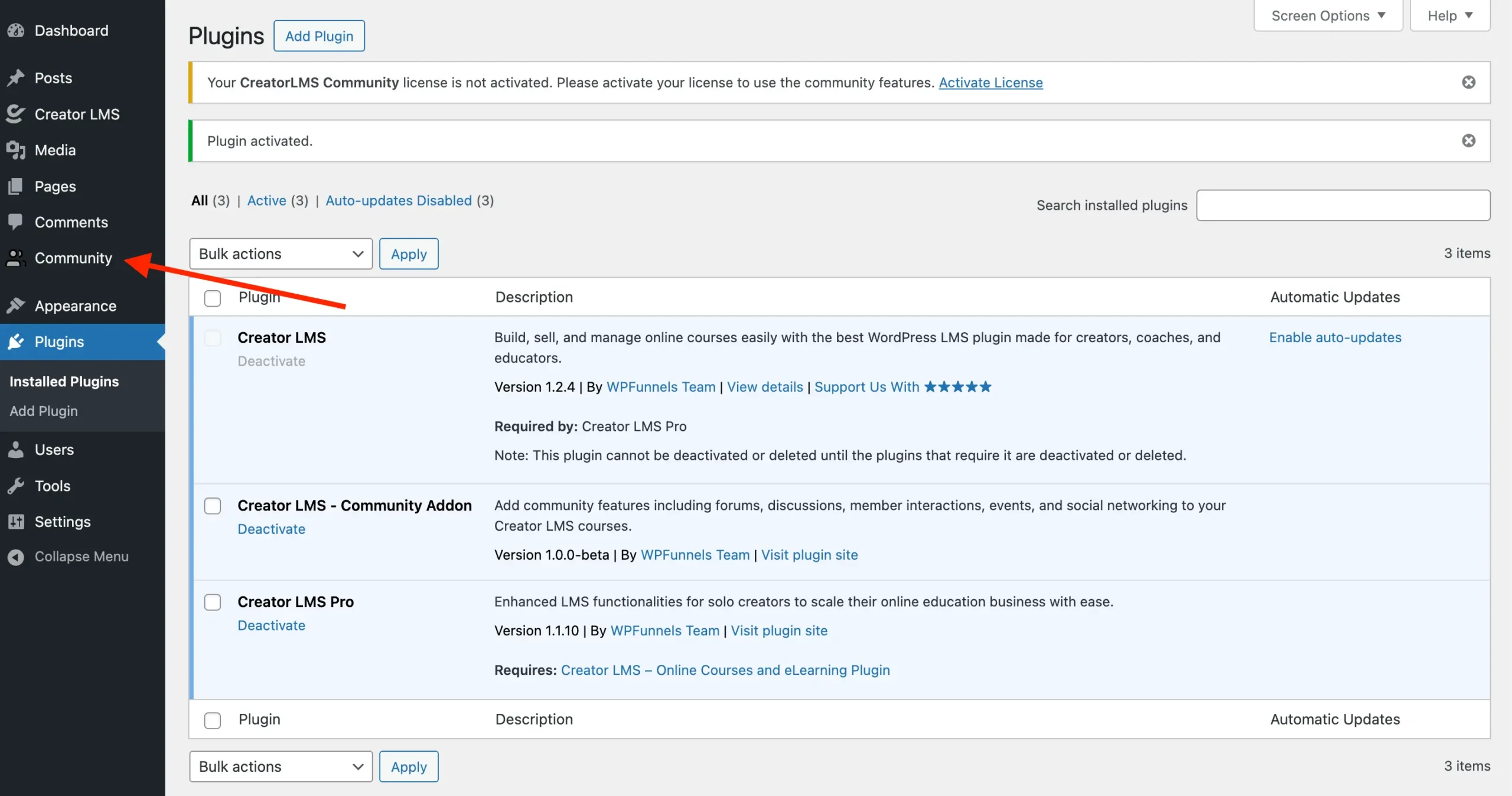Screen dimensions: 1512x796
Task: Open Comments using the speech bubble icon
Action: click(x=16, y=222)
